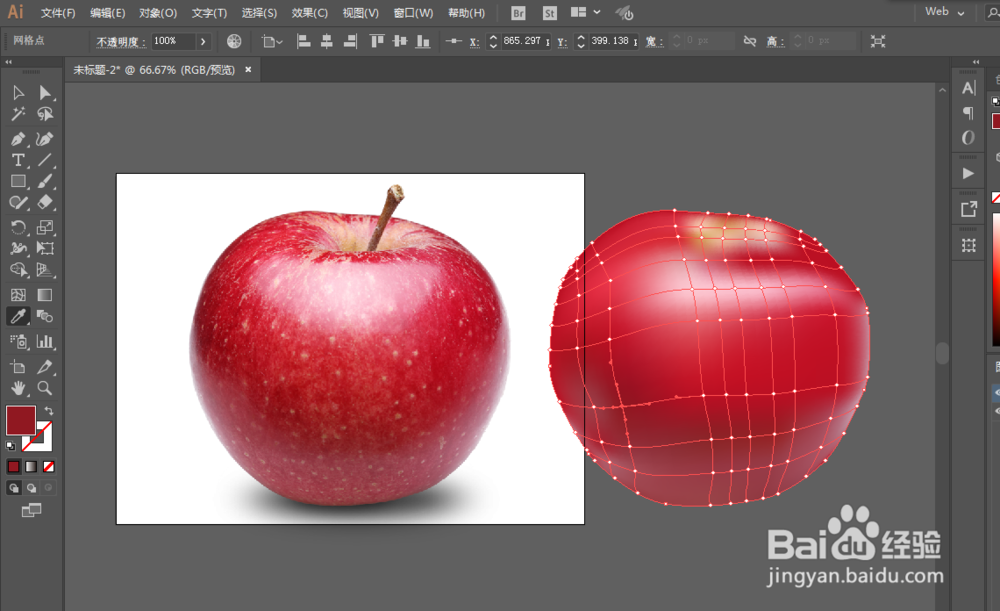
Task: Swap fill and stroke colors
Action: click(x=48, y=411)
